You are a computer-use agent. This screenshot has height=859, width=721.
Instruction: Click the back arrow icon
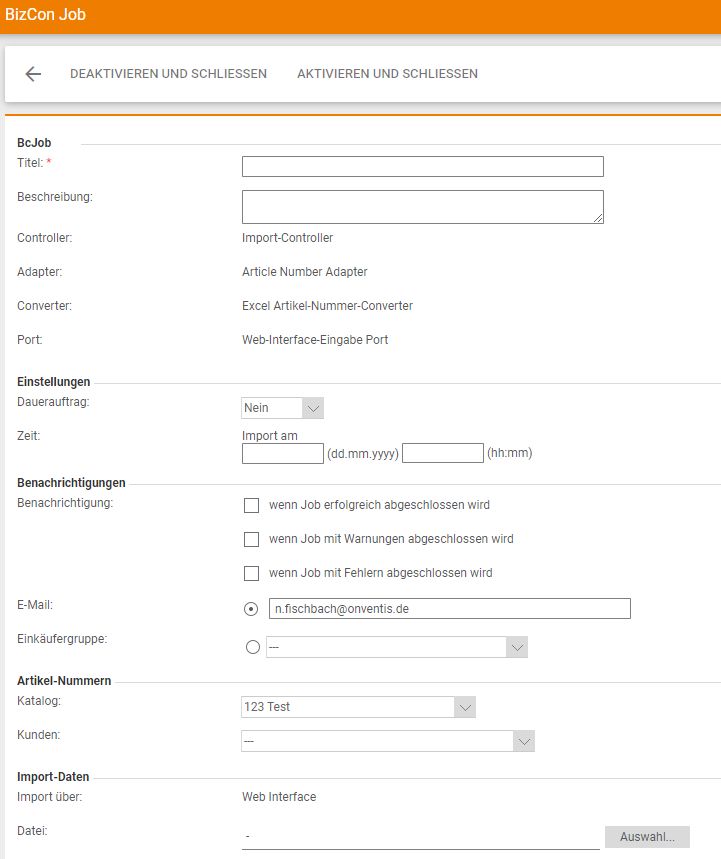(x=33, y=74)
